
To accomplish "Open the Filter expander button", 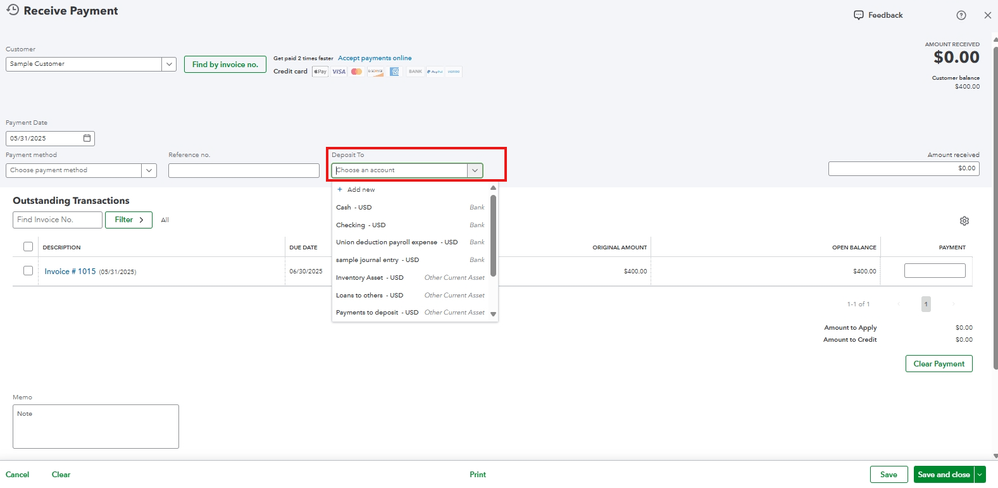I will (129, 220).
